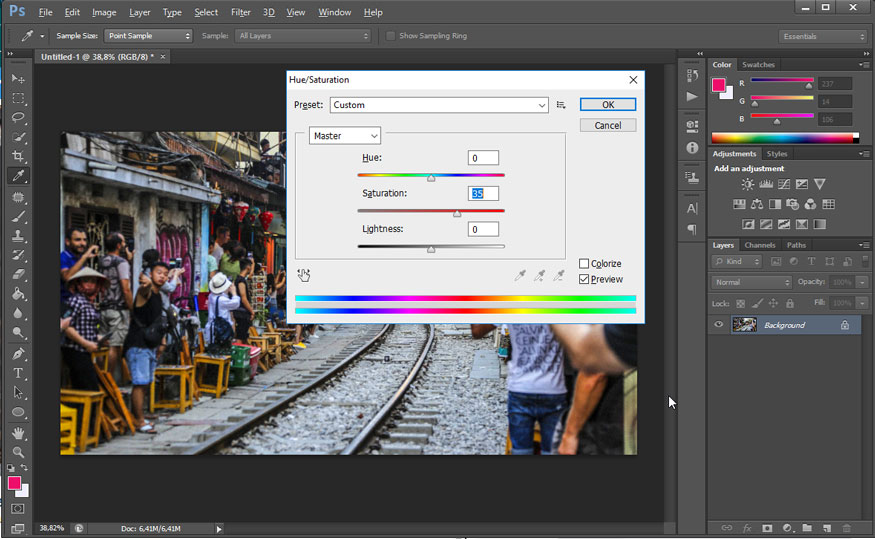The height and width of the screenshot is (539, 875).
Task: Click OK in Hue/Saturation dialog
Action: [x=608, y=105]
